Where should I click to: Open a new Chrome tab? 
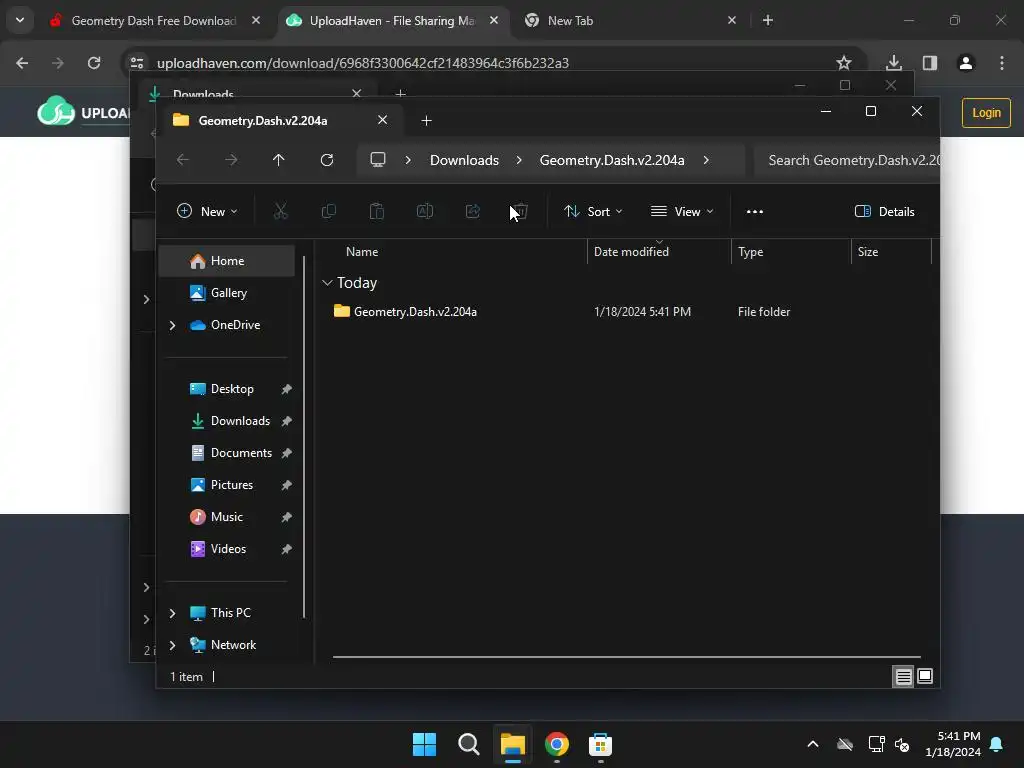point(768,20)
